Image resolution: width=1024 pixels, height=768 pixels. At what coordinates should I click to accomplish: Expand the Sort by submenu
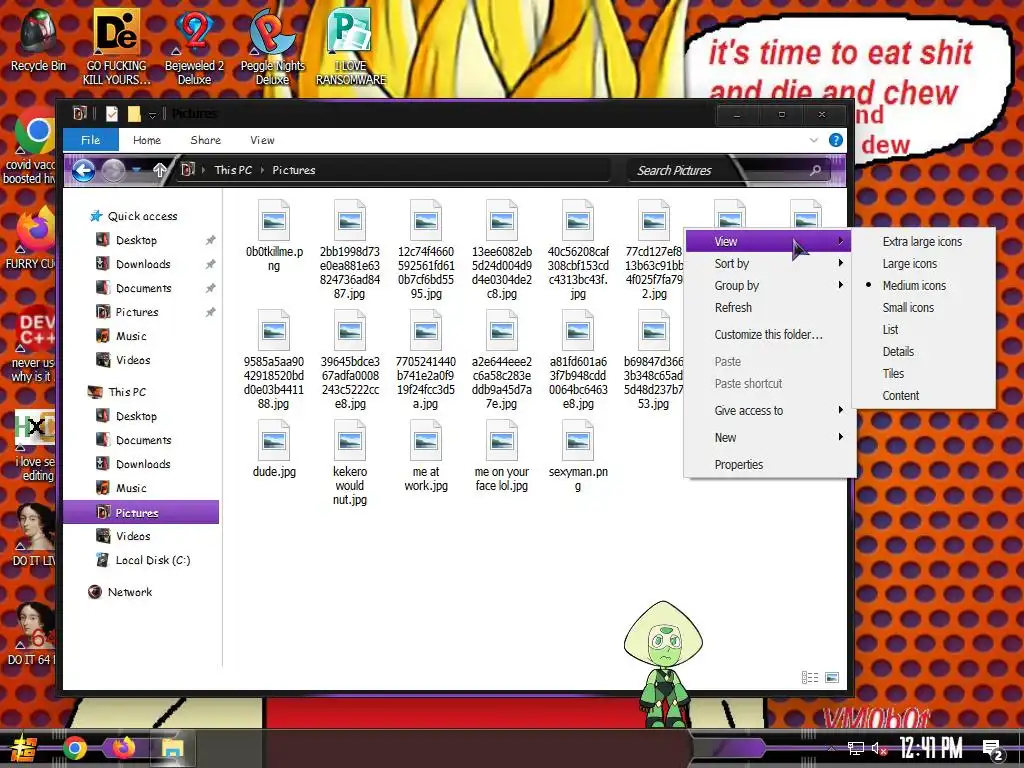(769, 264)
